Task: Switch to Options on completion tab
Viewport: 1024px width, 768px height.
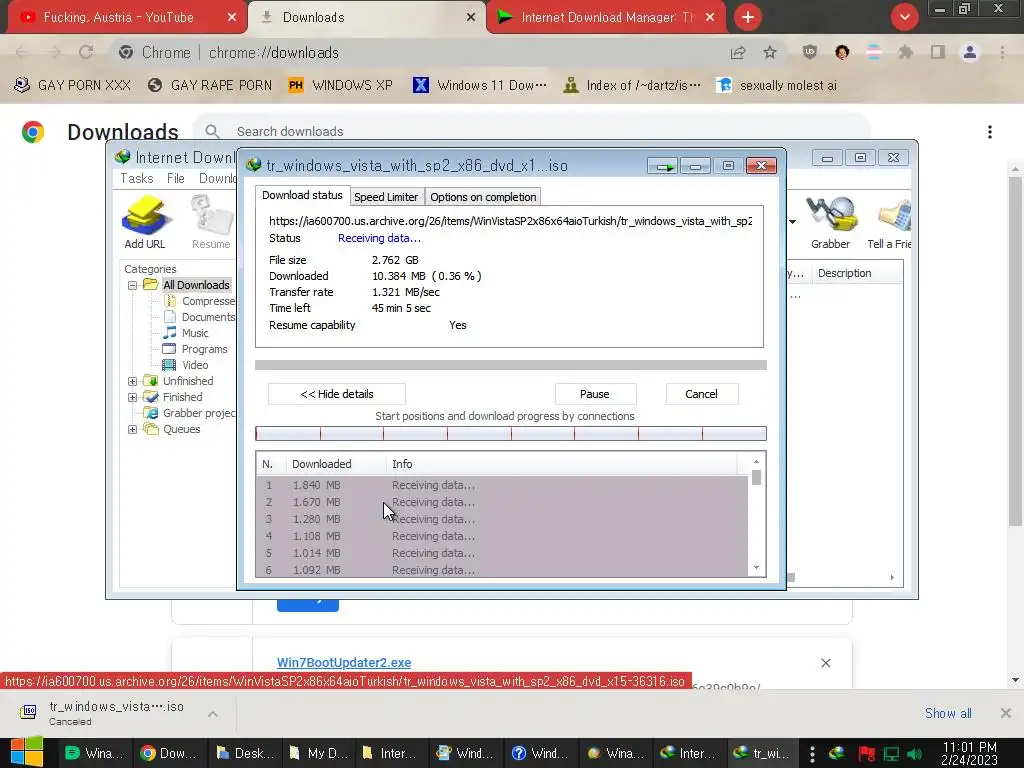Action: 483,197
